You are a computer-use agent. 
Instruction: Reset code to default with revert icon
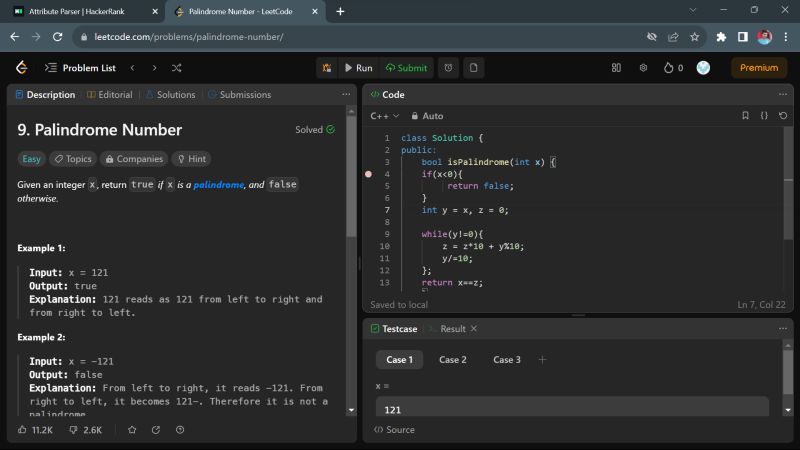pos(783,116)
